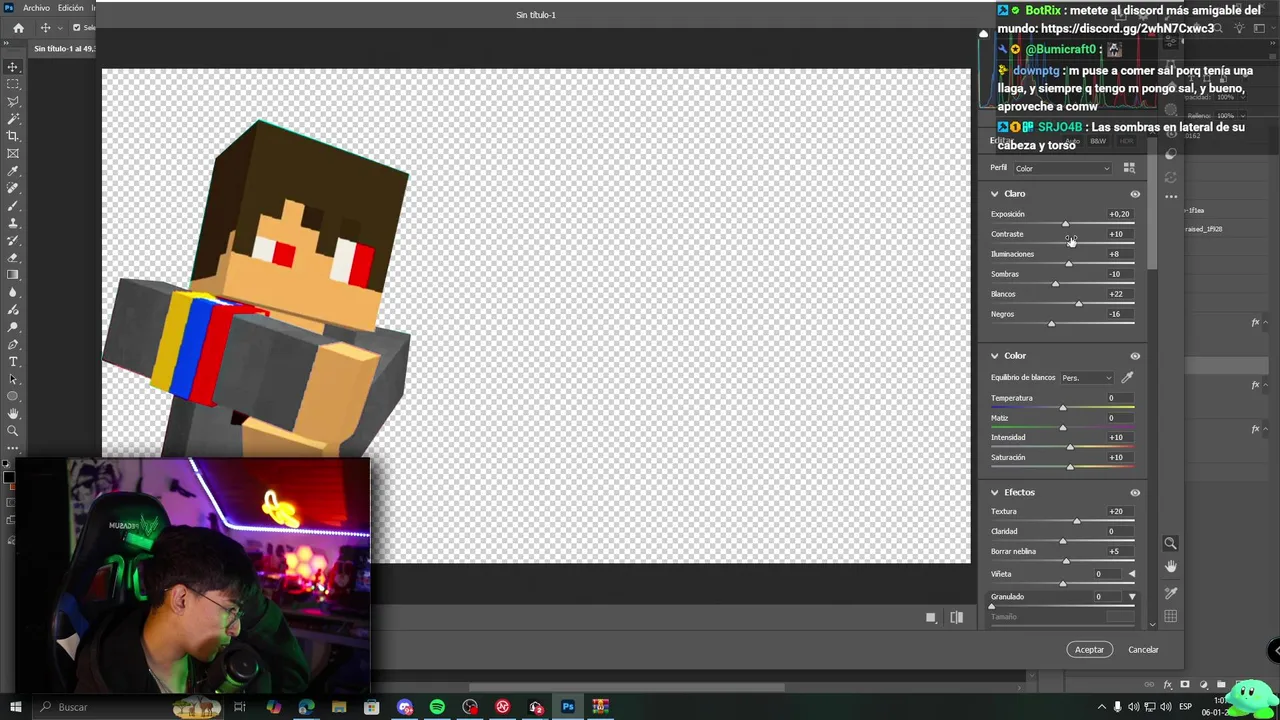Select the Zoom tool in left toolbar
Viewport: 1280px width, 720px height.
pyautogui.click(x=13, y=431)
